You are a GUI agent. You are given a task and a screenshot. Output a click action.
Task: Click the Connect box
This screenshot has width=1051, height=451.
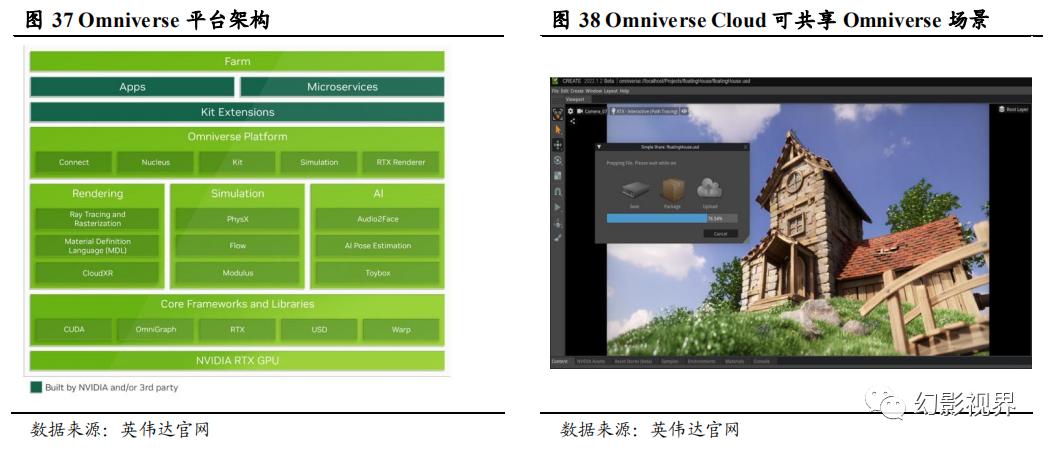coord(74,162)
